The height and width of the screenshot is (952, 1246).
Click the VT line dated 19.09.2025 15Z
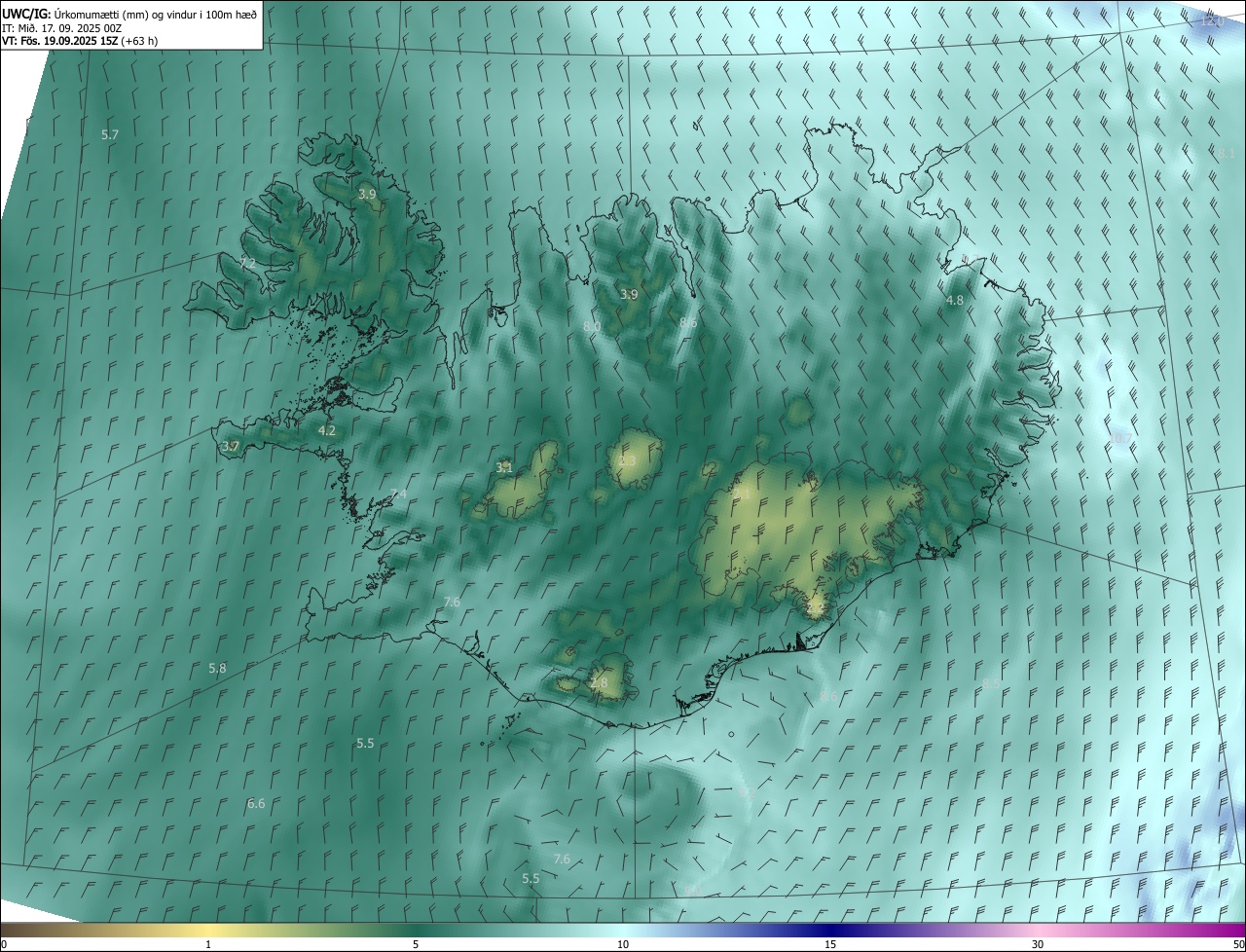[80, 42]
